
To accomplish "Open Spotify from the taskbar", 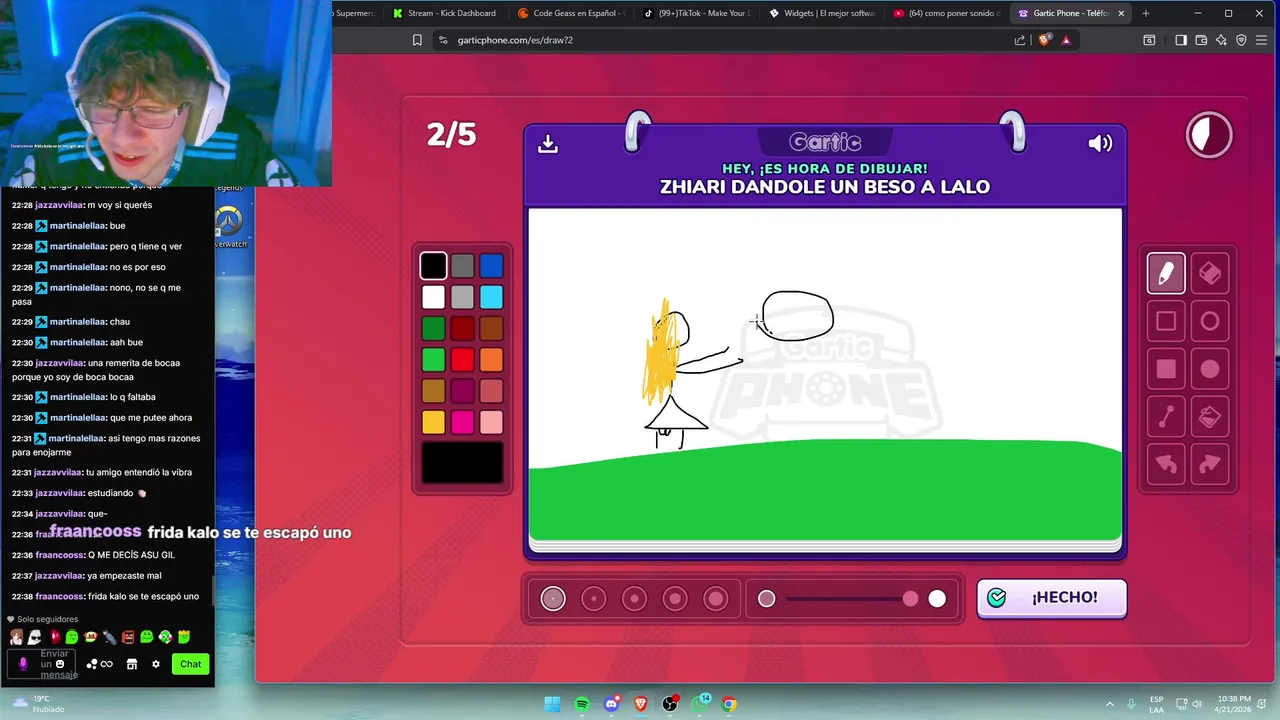I will point(582,704).
